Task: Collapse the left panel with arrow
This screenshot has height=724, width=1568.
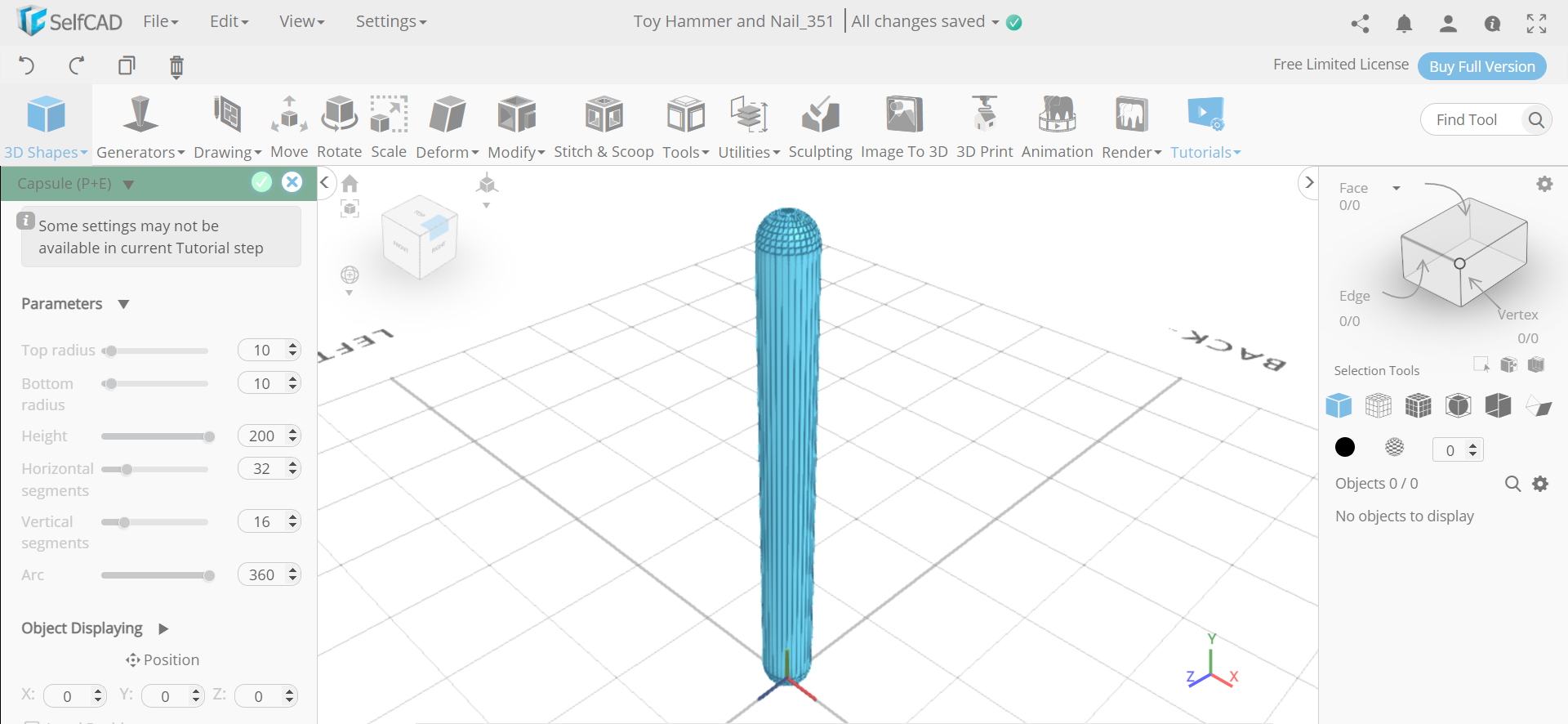Action: click(325, 182)
